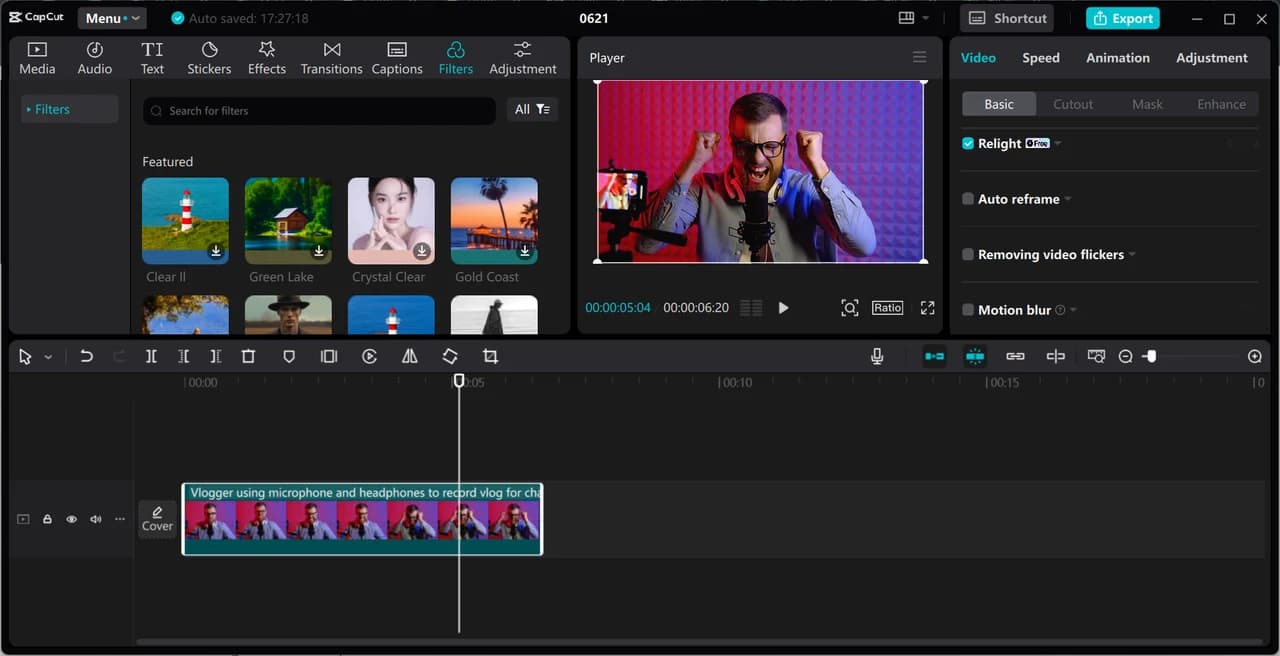Select the Filters sidebar item

pyautogui.click(x=69, y=109)
